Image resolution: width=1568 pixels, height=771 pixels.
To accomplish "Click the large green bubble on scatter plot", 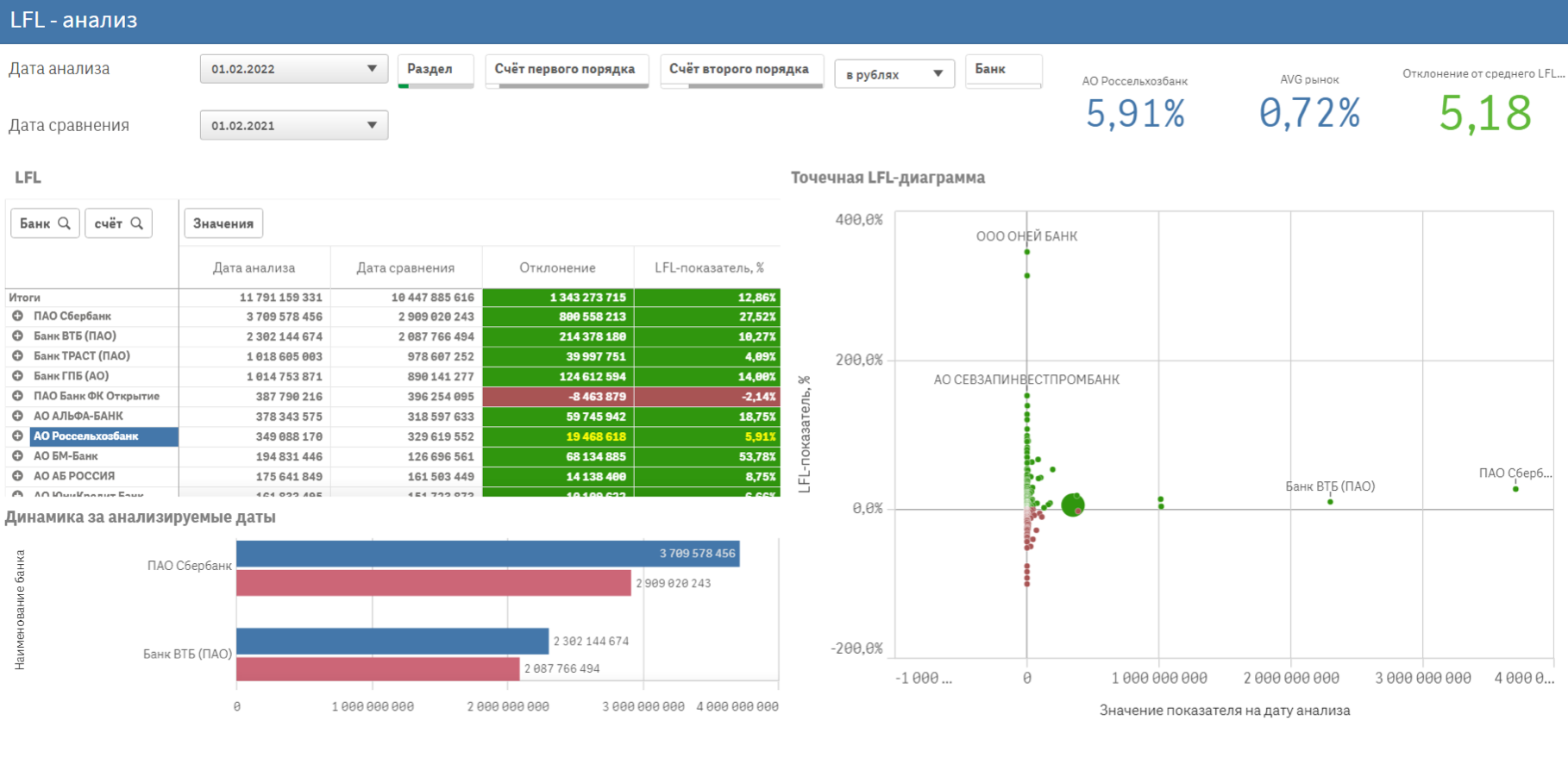I will pyautogui.click(x=1072, y=505).
